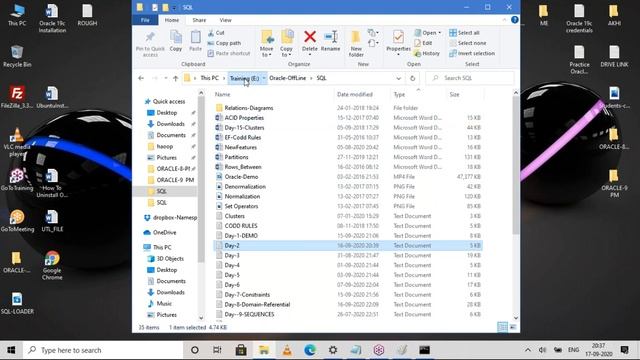Open FileZilla desktop shortcut

click(x=17, y=97)
